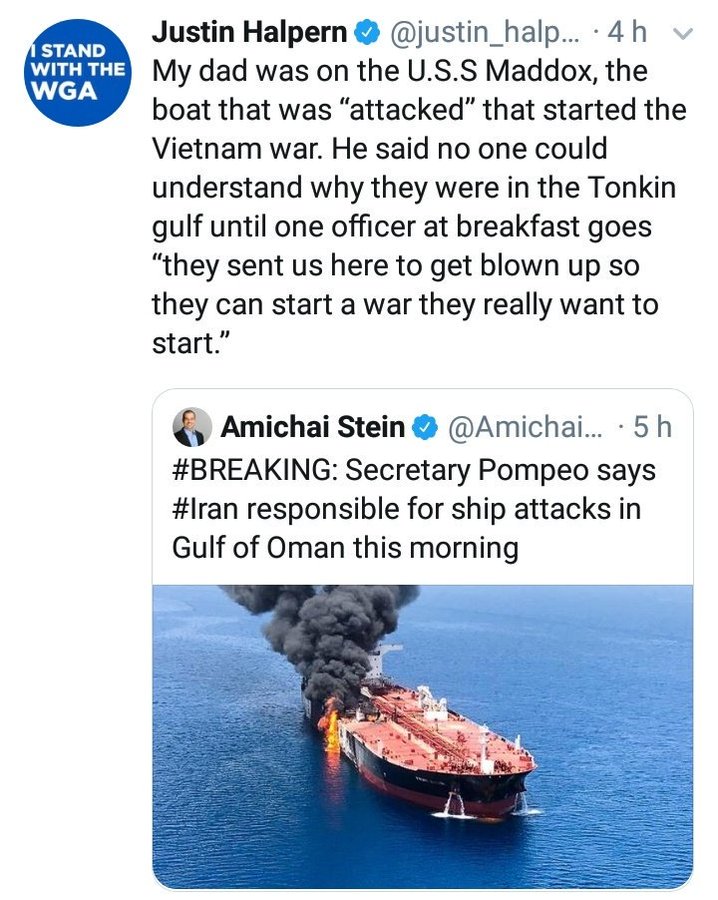Image resolution: width=718 pixels, height=900 pixels.
Task: Expand the tweet options chevron menu
Action: pyautogui.click(x=685, y=34)
